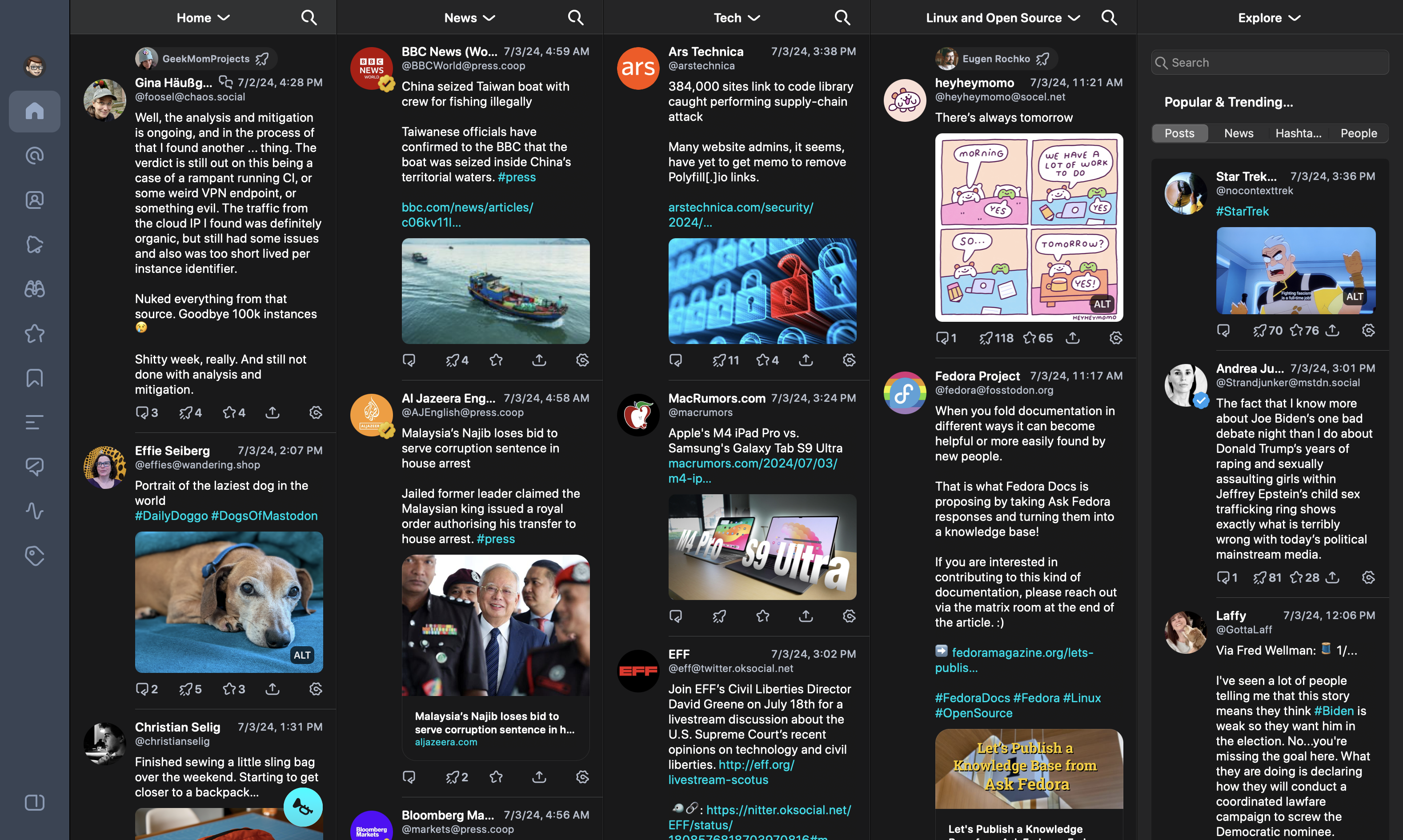Screen dimensions: 1403x840
Task: Boost the MacRumors iPad Pro post
Action: (719, 616)
